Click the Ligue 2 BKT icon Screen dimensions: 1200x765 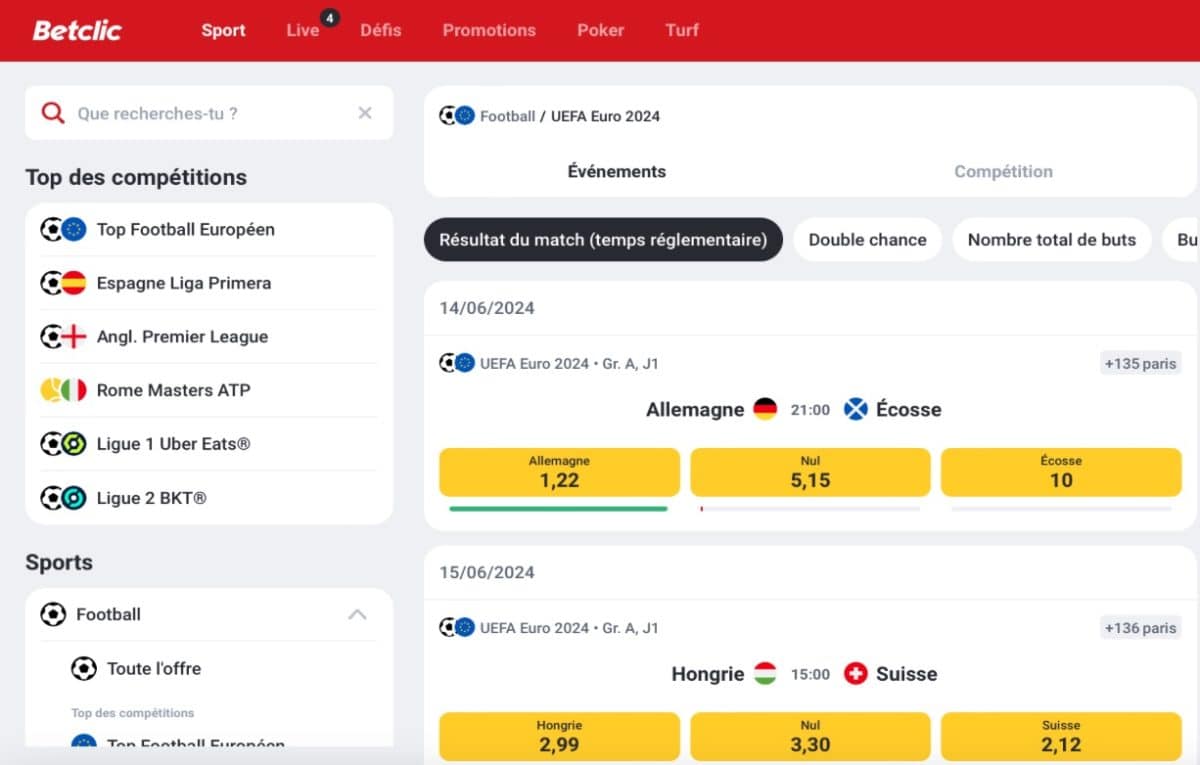(63, 498)
